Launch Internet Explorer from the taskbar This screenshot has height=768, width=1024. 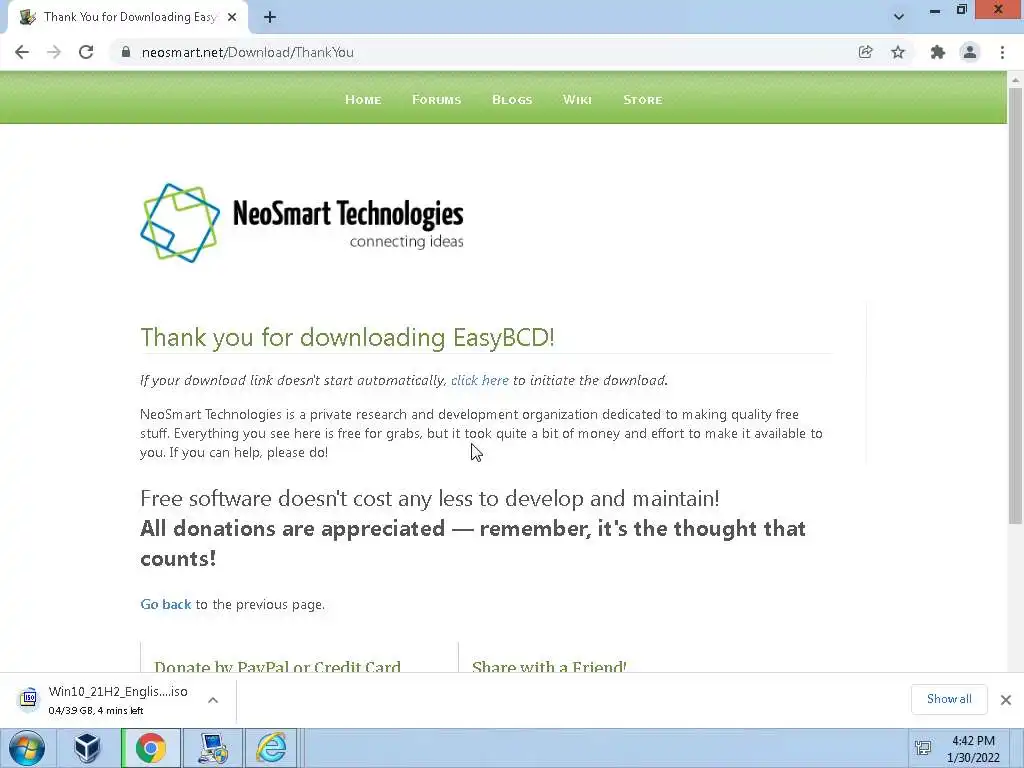(272, 748)
